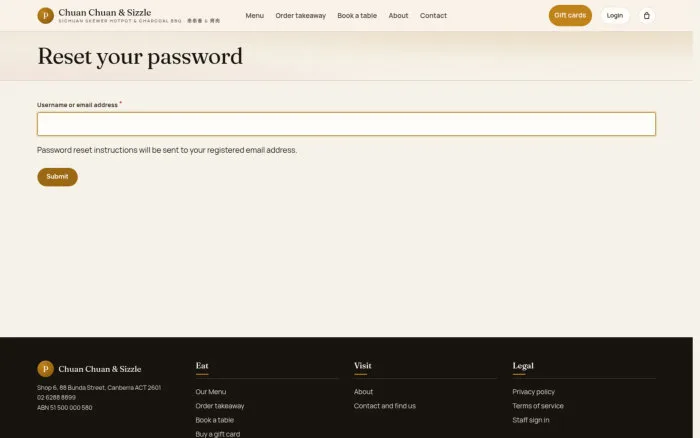The height and width of the screenshot is (438, 700).
Task: Open Privacy policy footer link
Action: (533, 392)
